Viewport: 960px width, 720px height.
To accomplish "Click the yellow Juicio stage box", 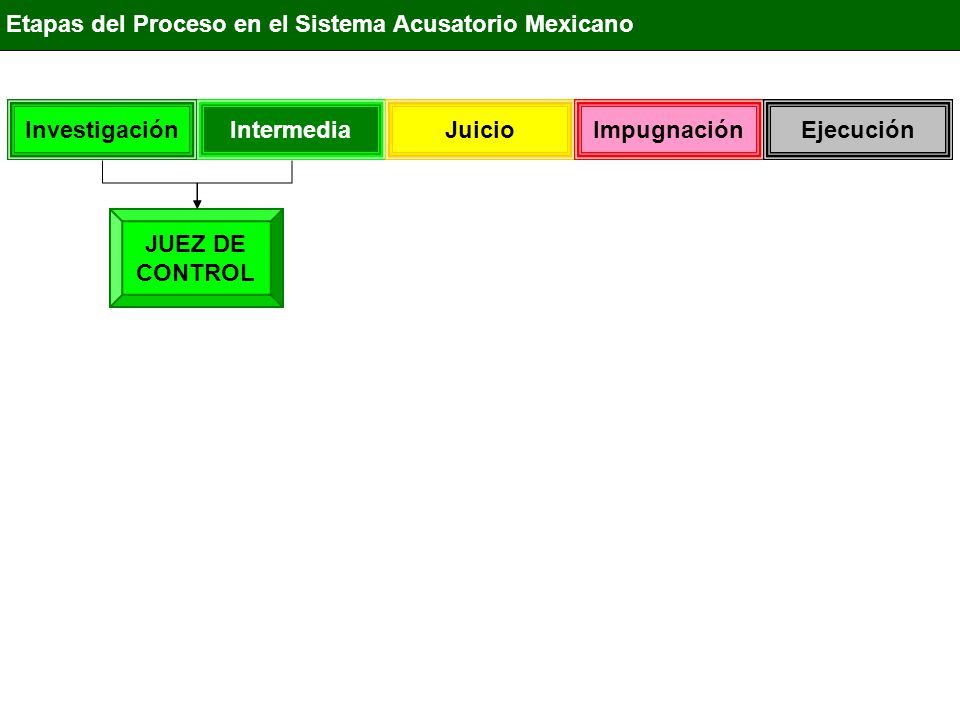I will point(480,130).
